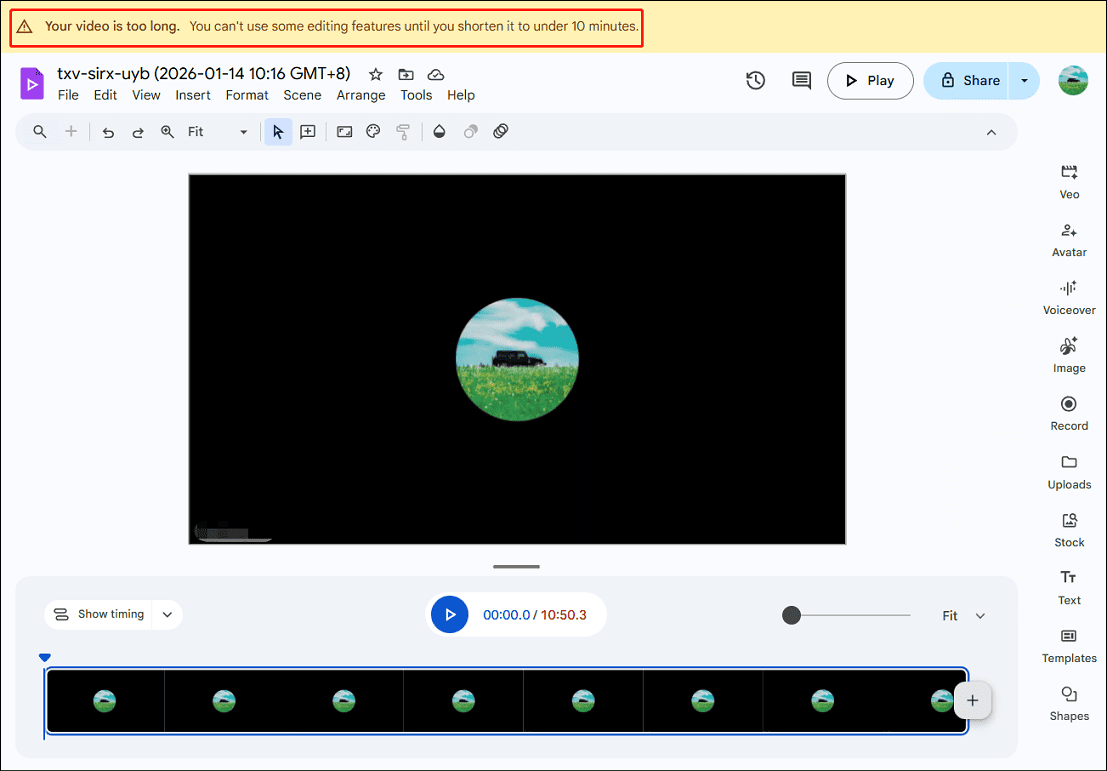
Task: Open the Voiceover panel
Action: coord(1069,297)
